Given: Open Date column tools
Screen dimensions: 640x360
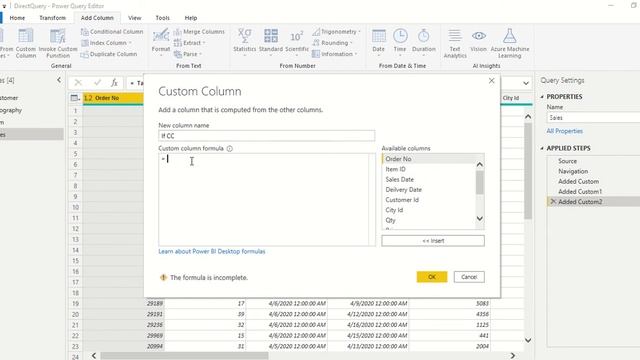Looking at the screenshot, I should 378,42.
